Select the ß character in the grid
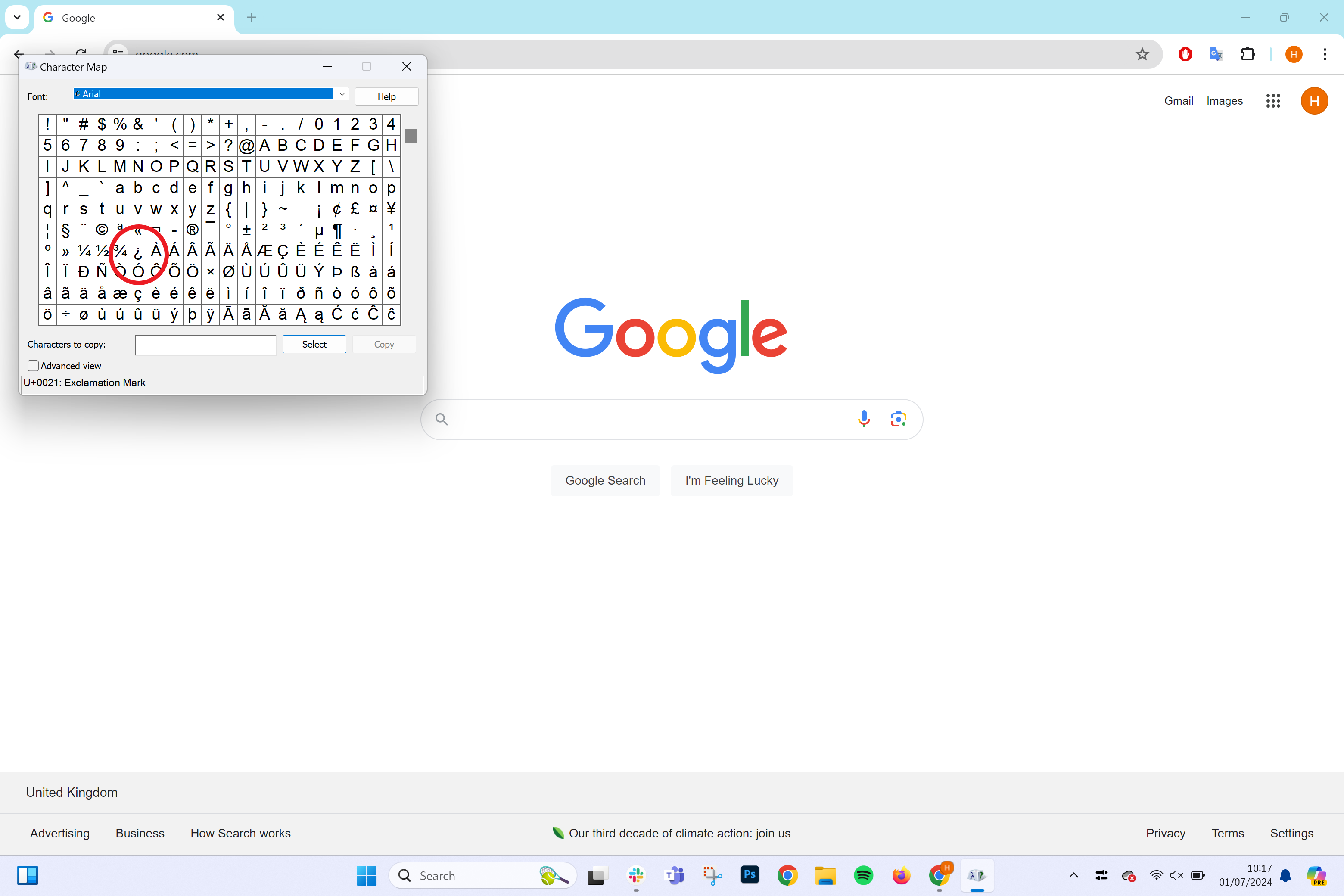This screenshot has height=896, width=1344. click(x=355, y=272)
